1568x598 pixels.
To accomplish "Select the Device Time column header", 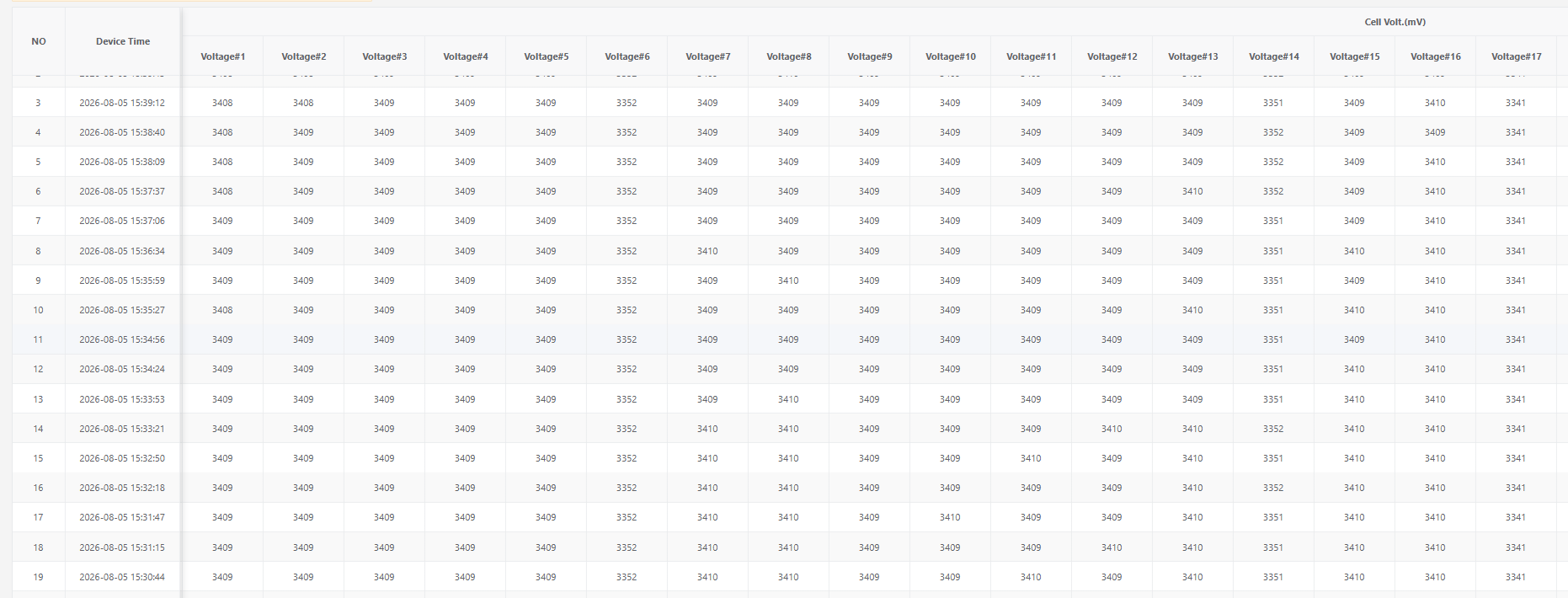I will pyautogui.click(x=123, y=41).
